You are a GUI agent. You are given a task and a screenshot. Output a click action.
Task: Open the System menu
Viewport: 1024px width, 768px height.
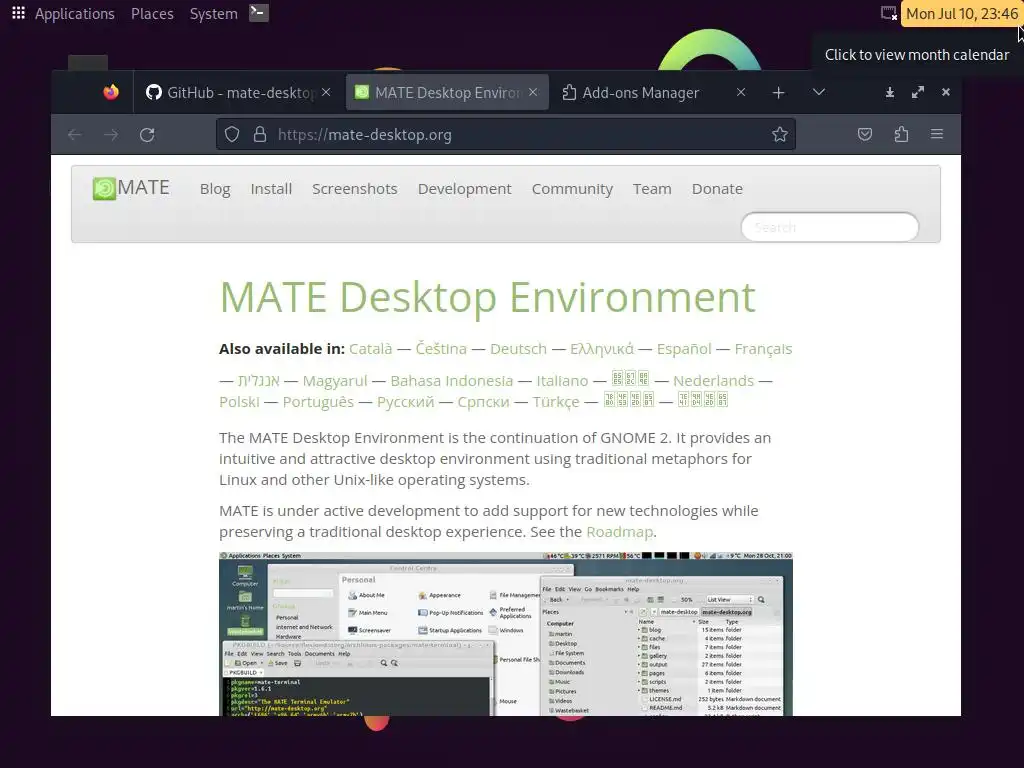coord(214,14)
